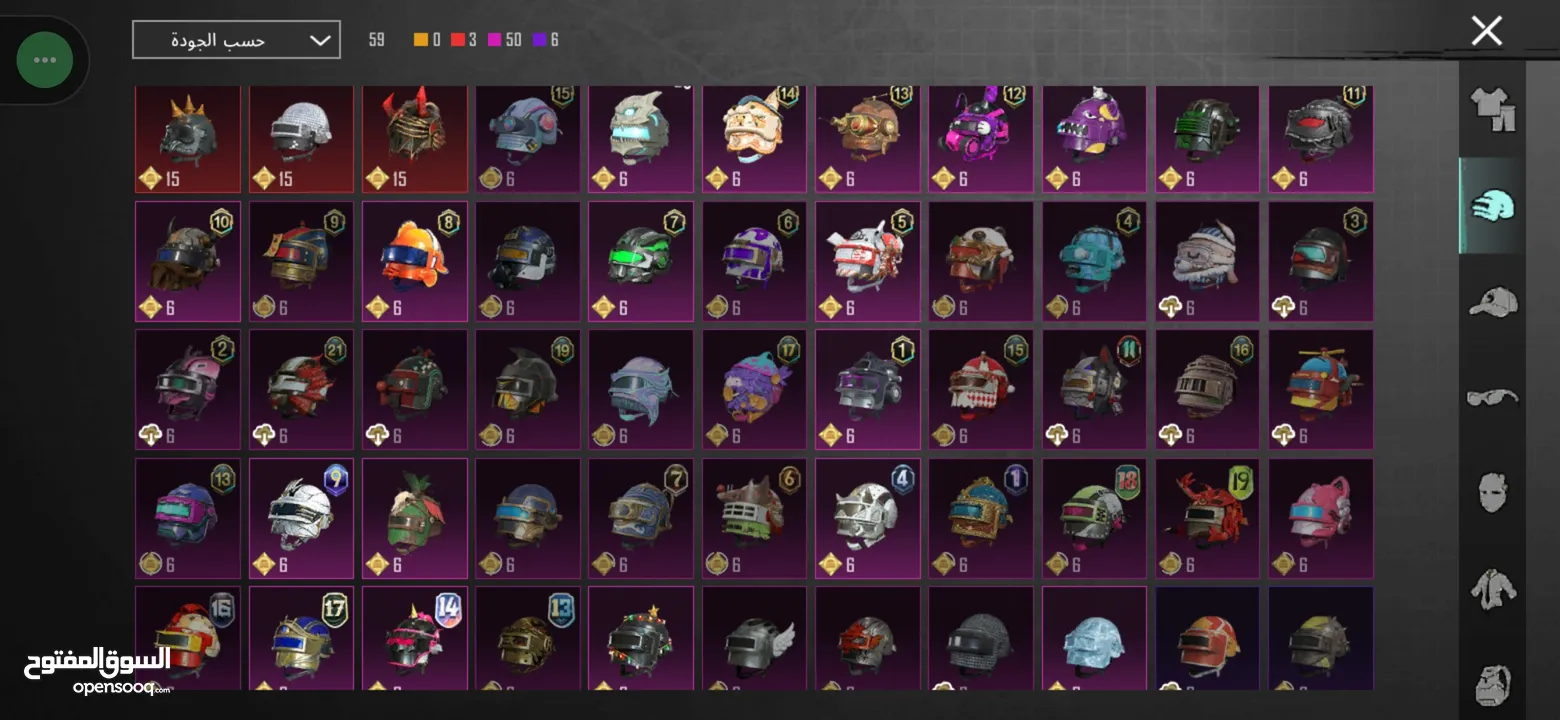The width and height of the screenshot is (1560, 720).
Task: Select the jacket category icon
Action: coord(1492,588)
